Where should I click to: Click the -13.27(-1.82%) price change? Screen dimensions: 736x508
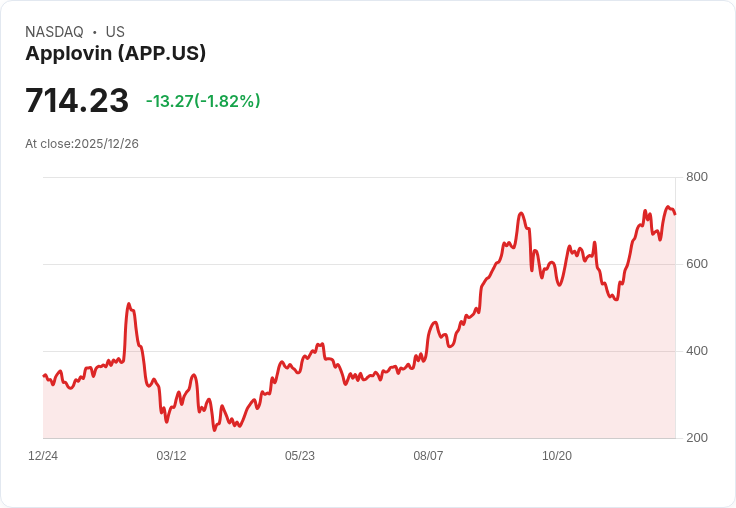tap(203, 101)
